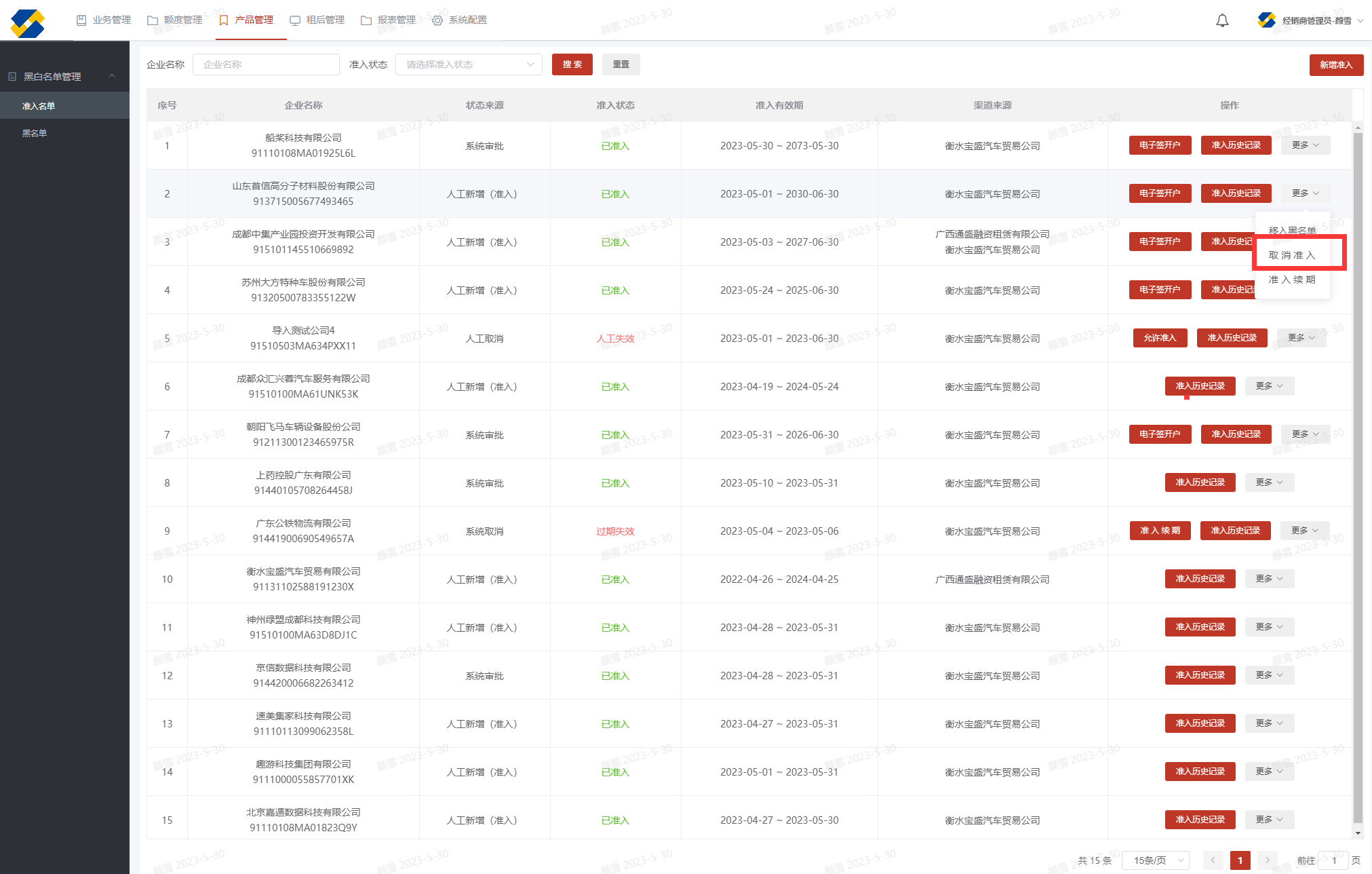
Task: Open 黑名单 in the sidebar
Action: pos(35,133)
